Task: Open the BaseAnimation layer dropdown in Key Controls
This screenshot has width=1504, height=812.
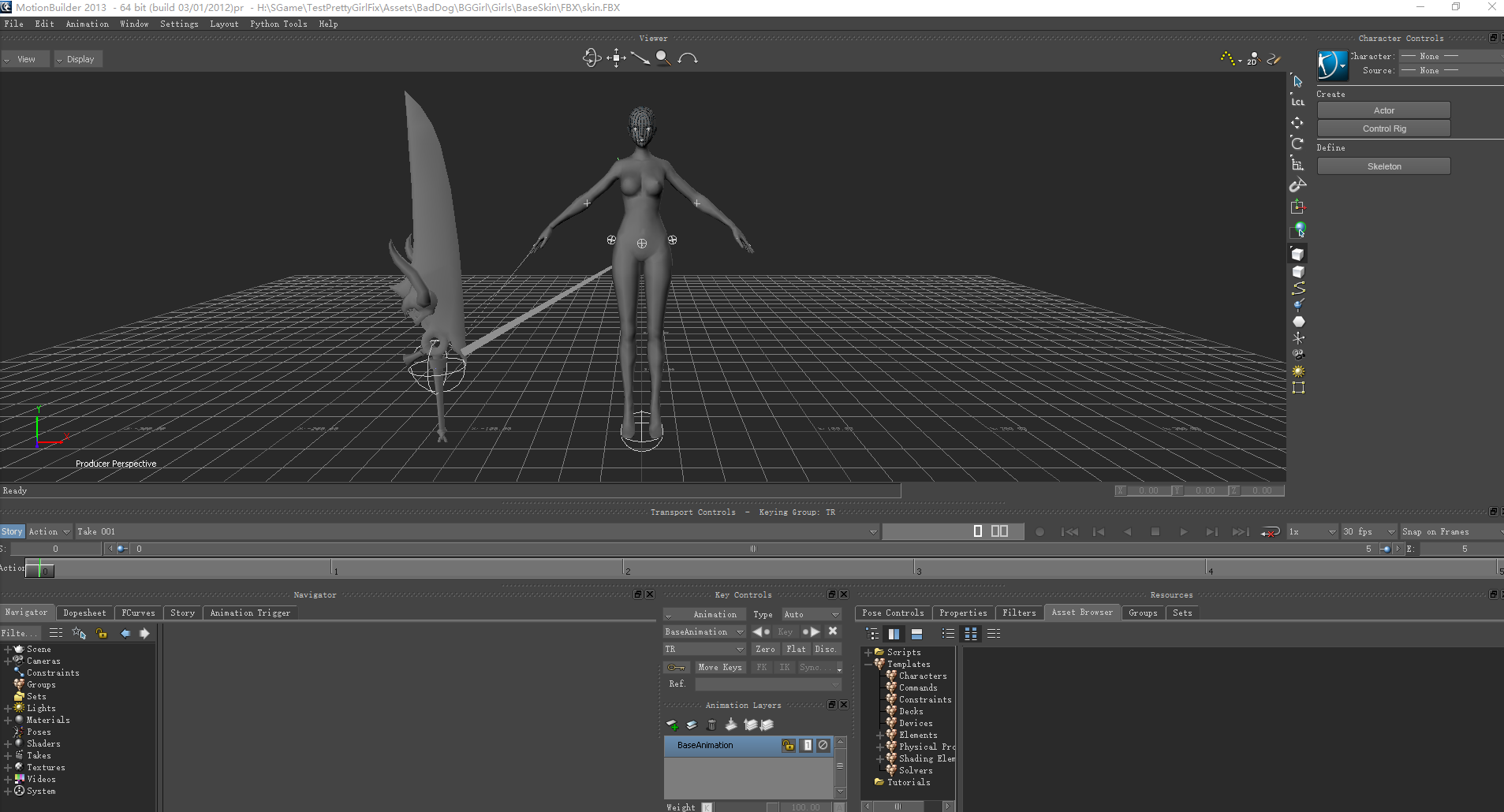Action: click(704, 631)
